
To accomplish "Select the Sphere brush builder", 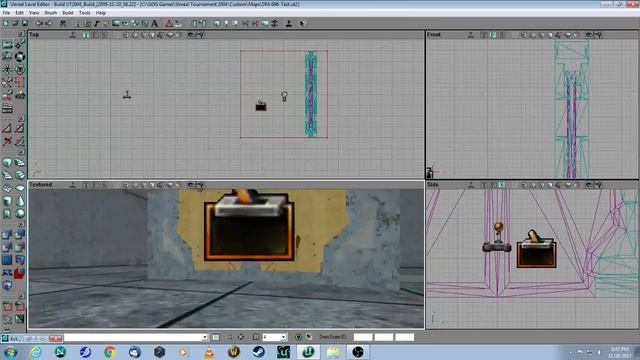I will [x=20, y=213].
